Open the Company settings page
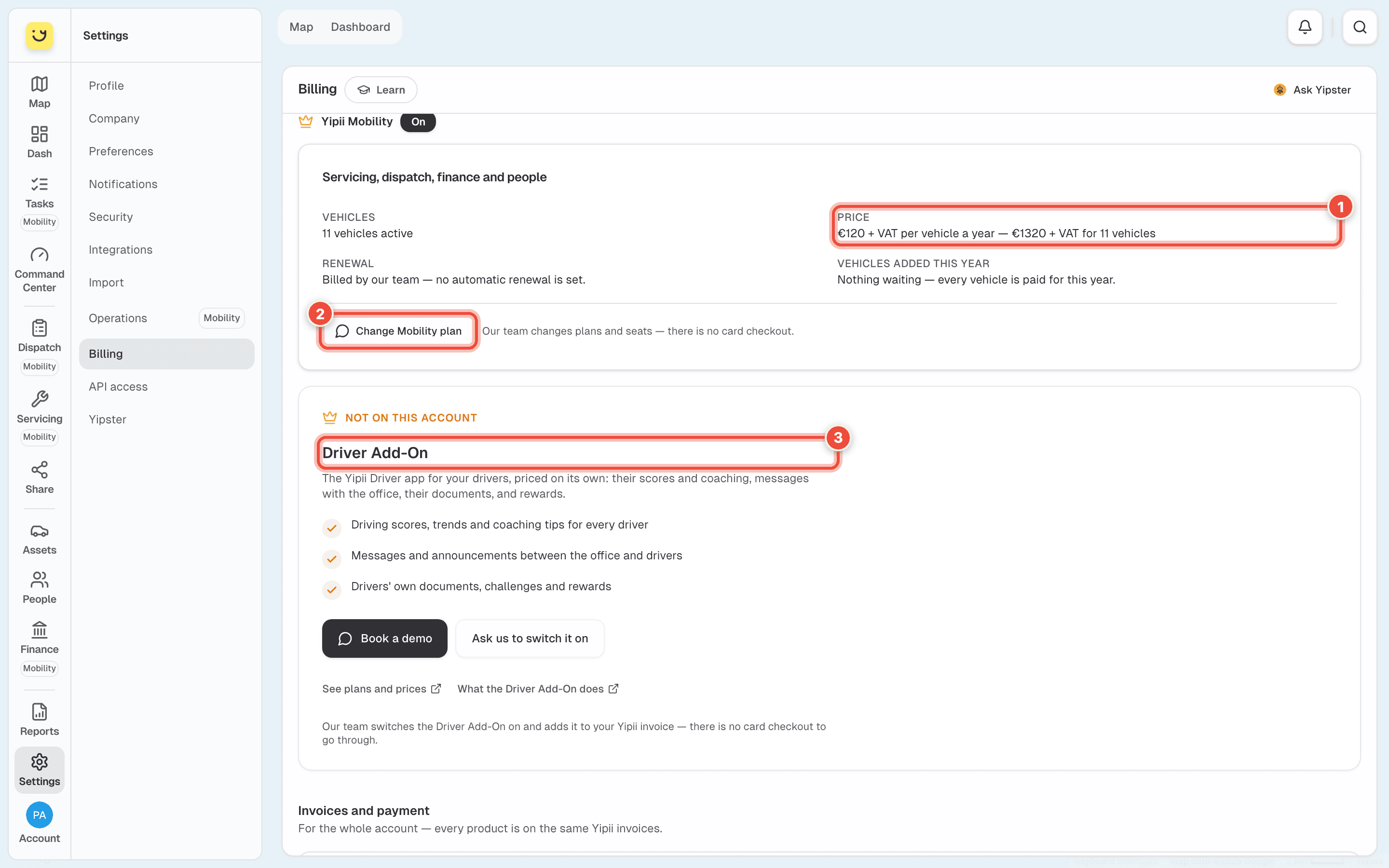This screenshot has width=1389, height=868. [x=166, y=118]
